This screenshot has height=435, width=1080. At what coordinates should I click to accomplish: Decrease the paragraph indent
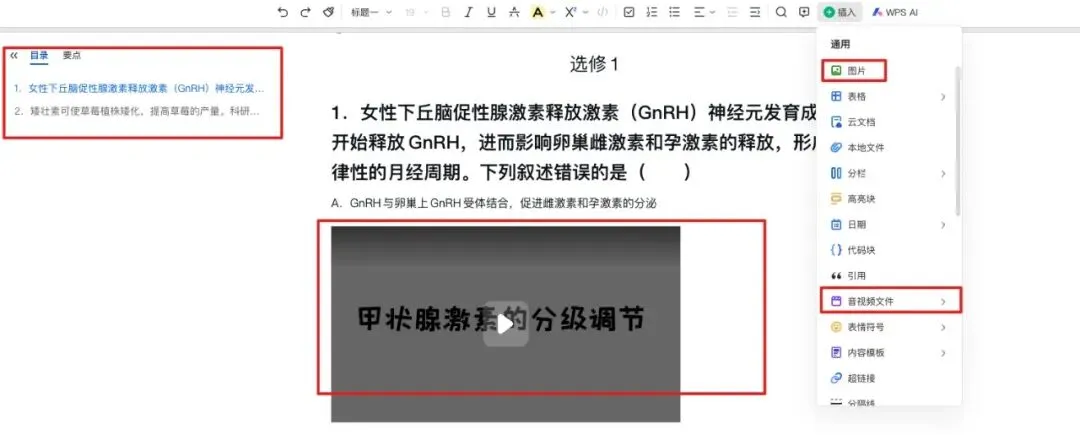(x=732, y=12)
